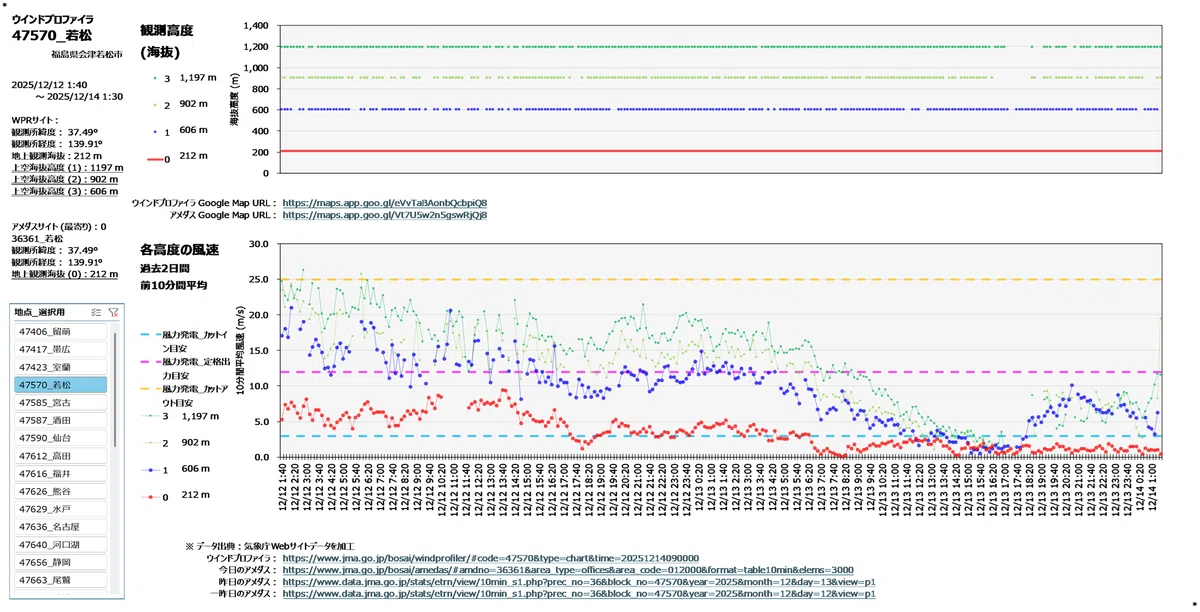
Task: Click the 各高度の風速 chart title
Action: click(179, 249)
